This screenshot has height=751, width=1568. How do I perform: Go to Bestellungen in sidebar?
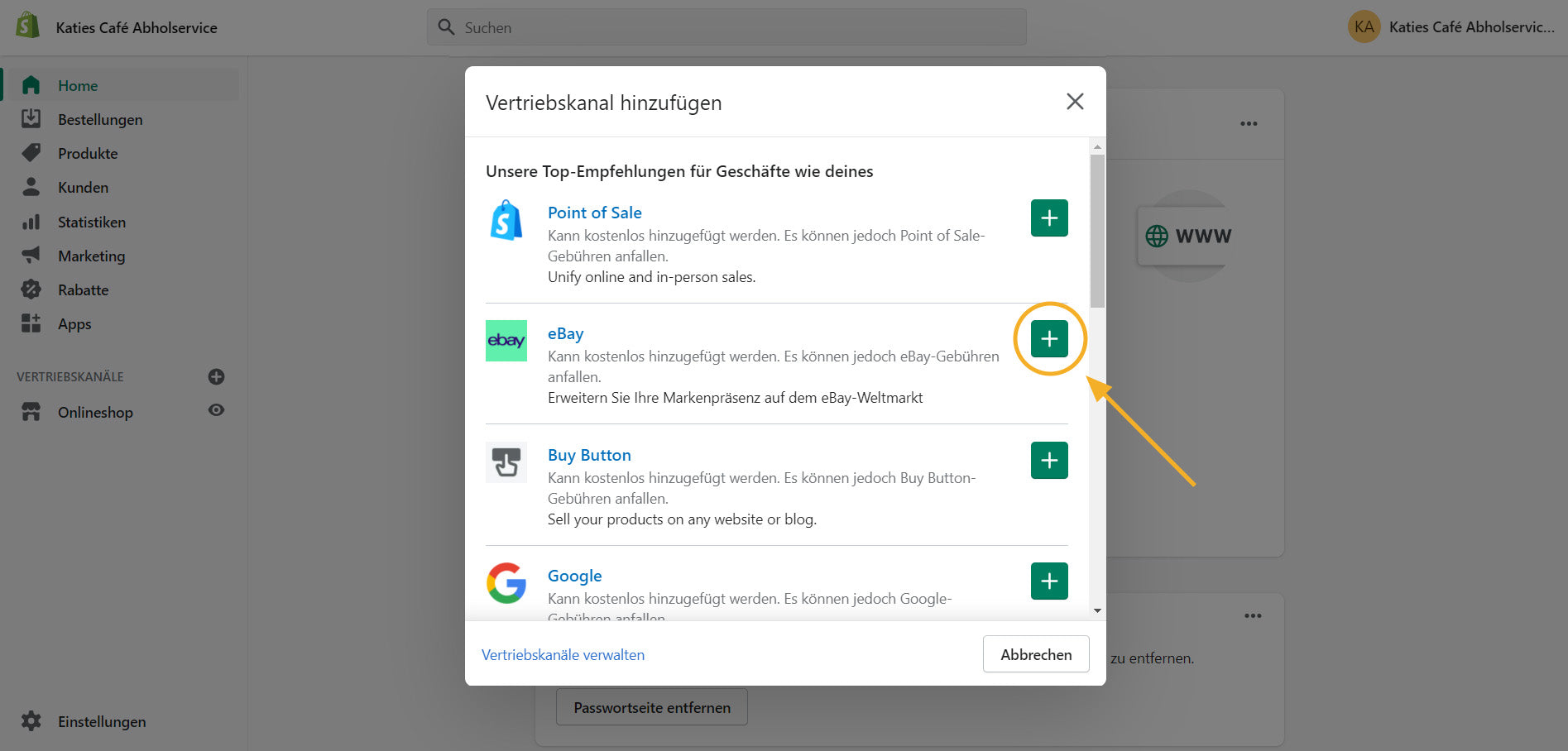(100, 120)
